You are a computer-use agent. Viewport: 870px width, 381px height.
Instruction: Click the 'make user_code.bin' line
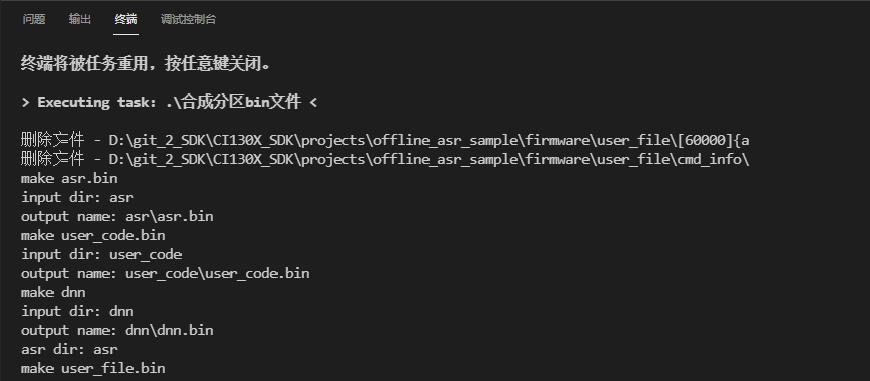(93, 236)
